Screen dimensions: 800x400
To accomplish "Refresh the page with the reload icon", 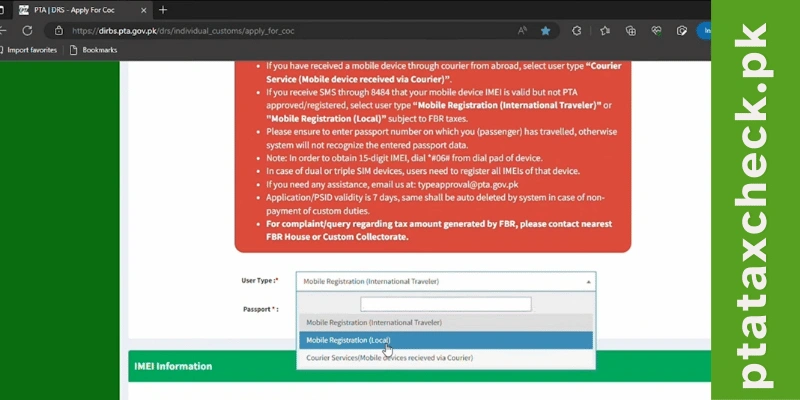I will [27, 31].
